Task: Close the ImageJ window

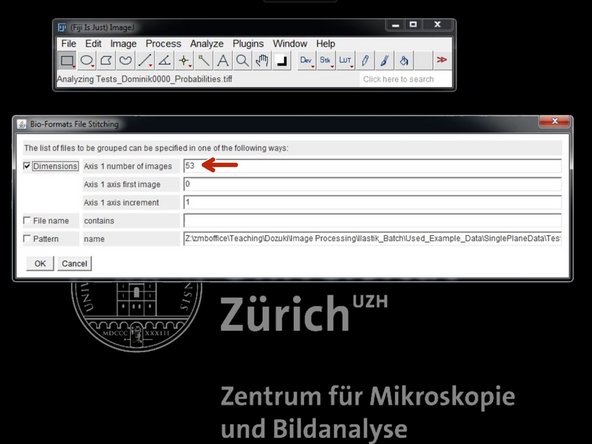Action: point(437,25)
